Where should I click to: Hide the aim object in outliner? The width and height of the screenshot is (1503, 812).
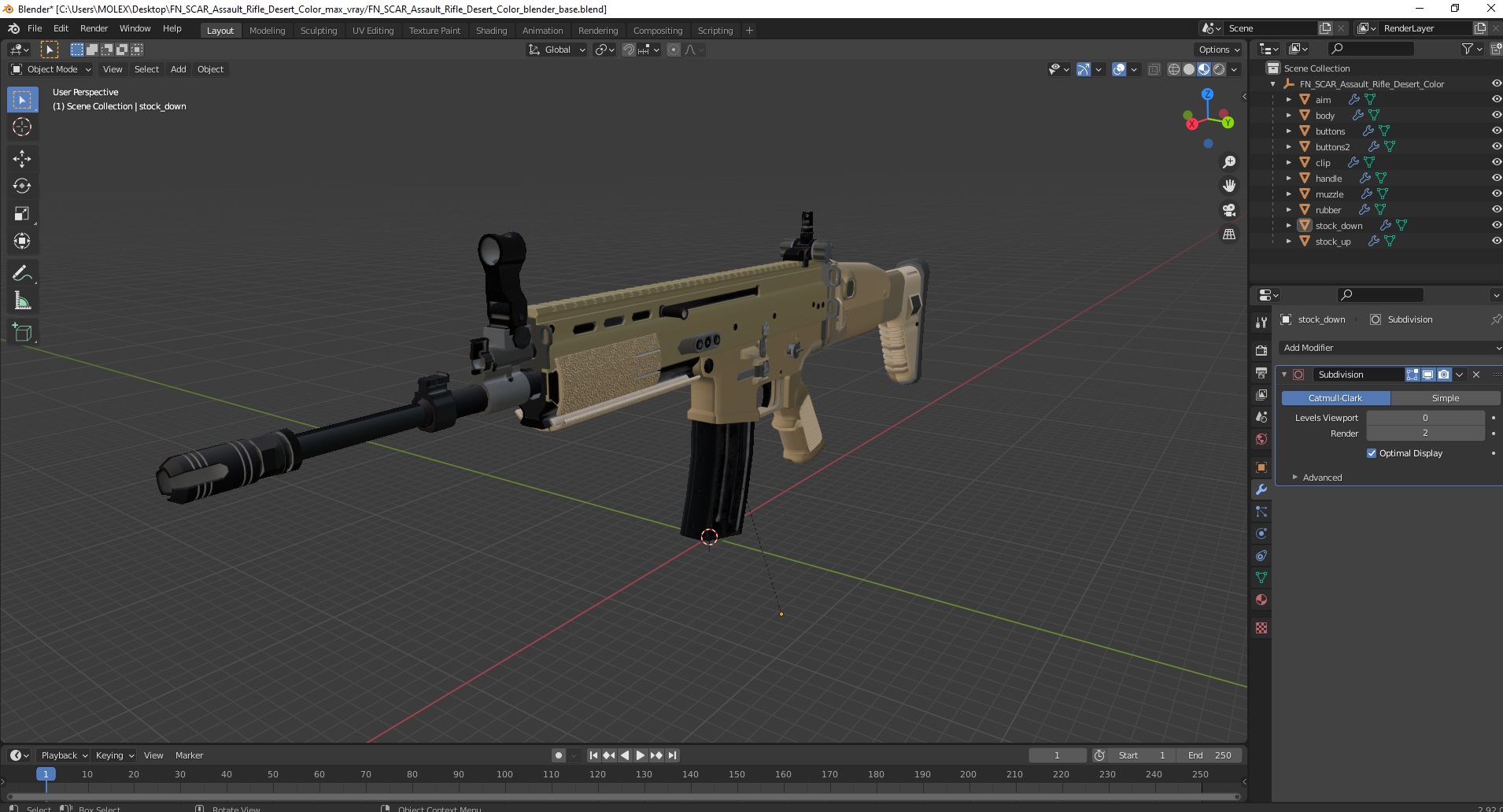pyautogui.click(x=1496, y=99)
